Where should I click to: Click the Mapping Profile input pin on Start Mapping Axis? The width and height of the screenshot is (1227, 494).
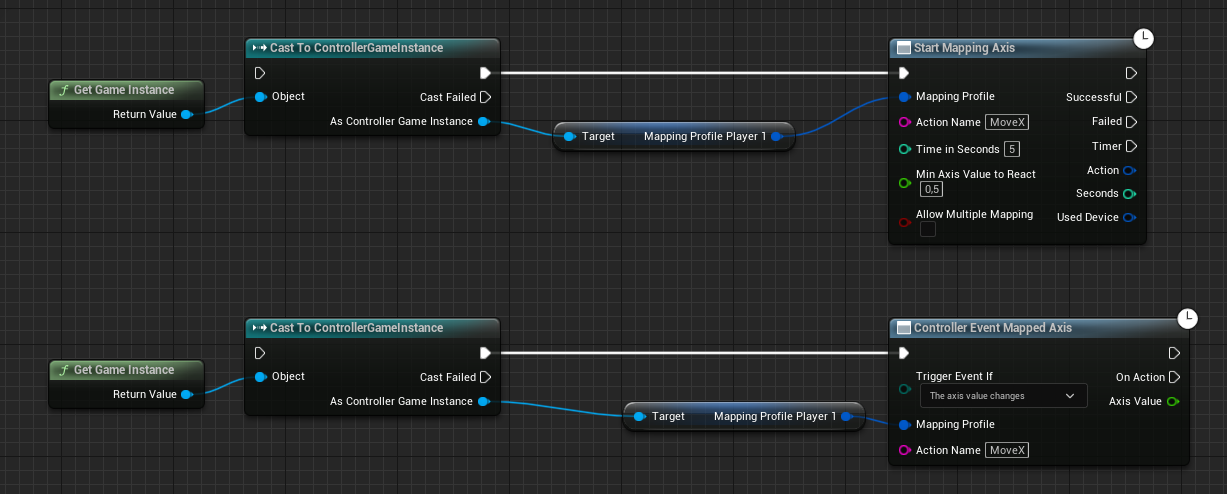904,97
